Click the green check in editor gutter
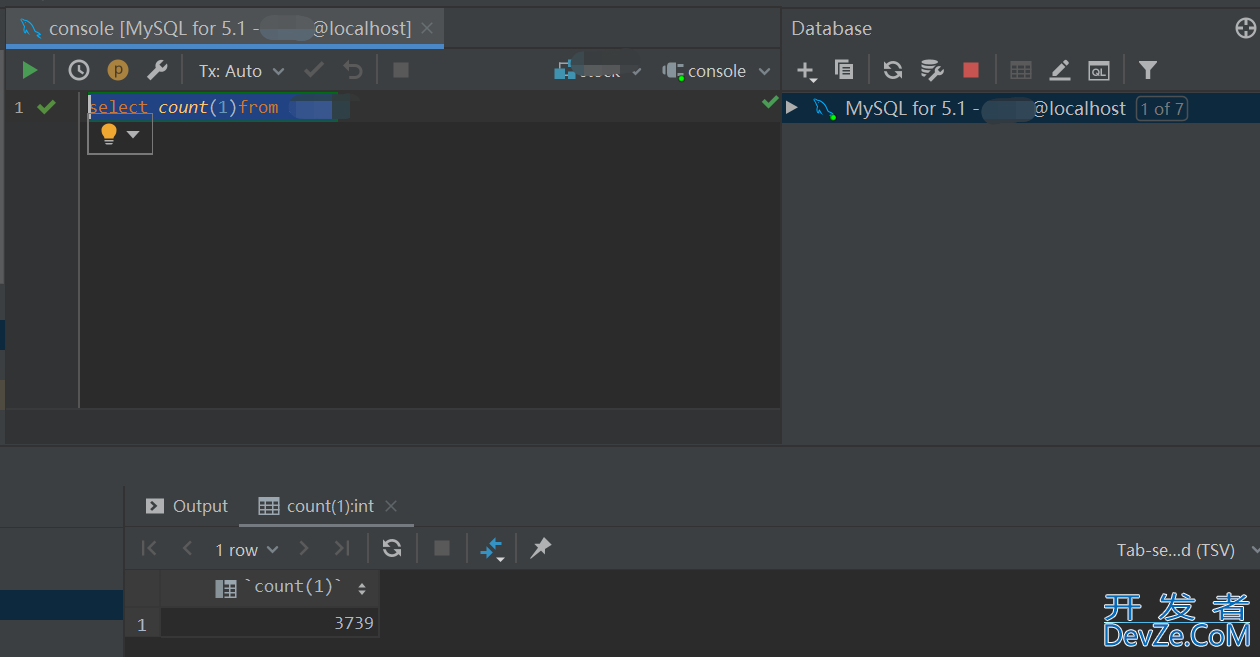Viewport: 1260px width, 657px height. [x=46, y=107]
